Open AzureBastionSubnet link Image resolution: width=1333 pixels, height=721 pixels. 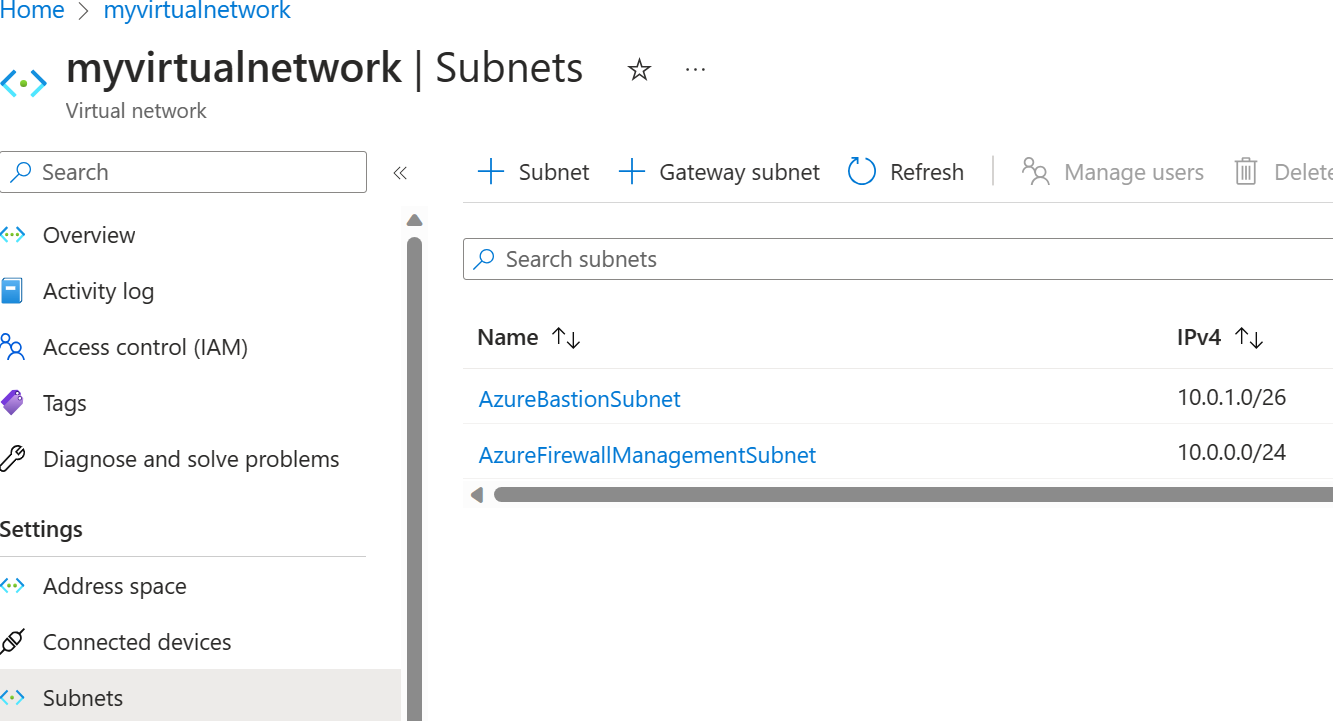pos(579,399)
